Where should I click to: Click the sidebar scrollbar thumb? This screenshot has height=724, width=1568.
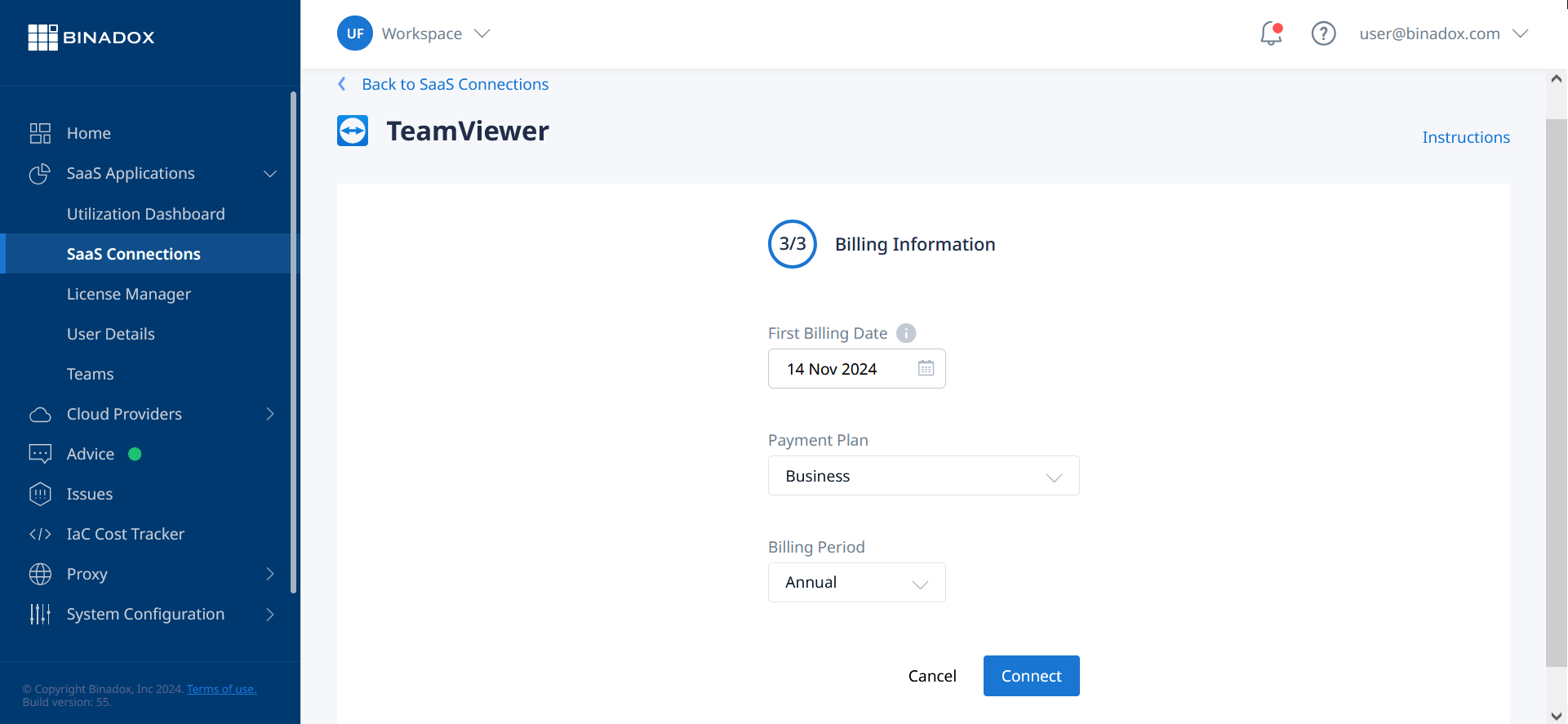coord(293,343)
